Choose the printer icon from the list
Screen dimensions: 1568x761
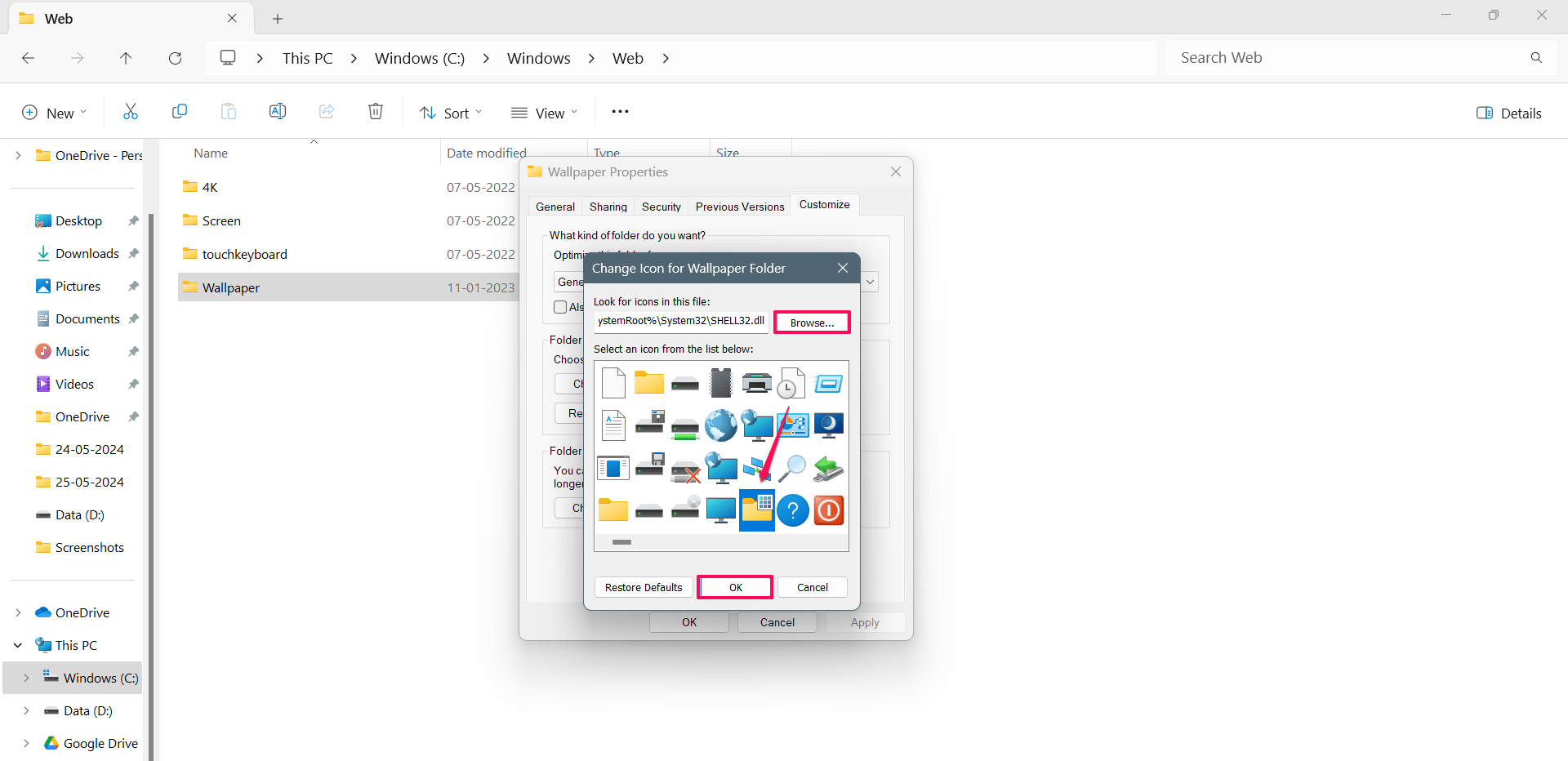pos(756,383)
